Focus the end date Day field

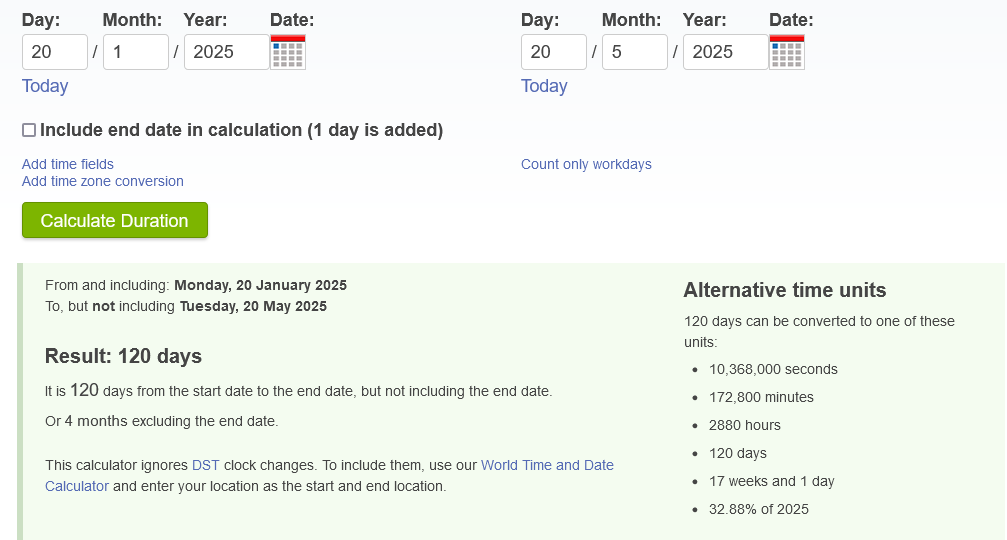554,52
